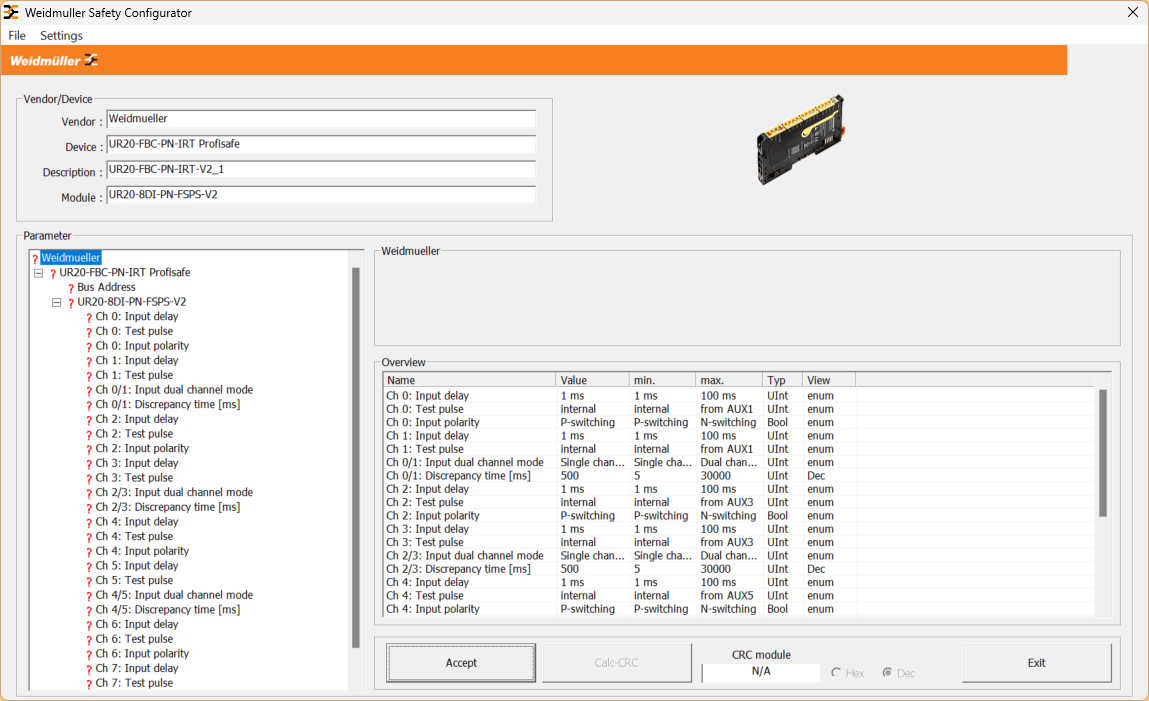This screenshot has width=1149, height=701.
Task: Collapse the UR20-8DI-PN-FSPS-V2 tree node
Action: [56, 303]
